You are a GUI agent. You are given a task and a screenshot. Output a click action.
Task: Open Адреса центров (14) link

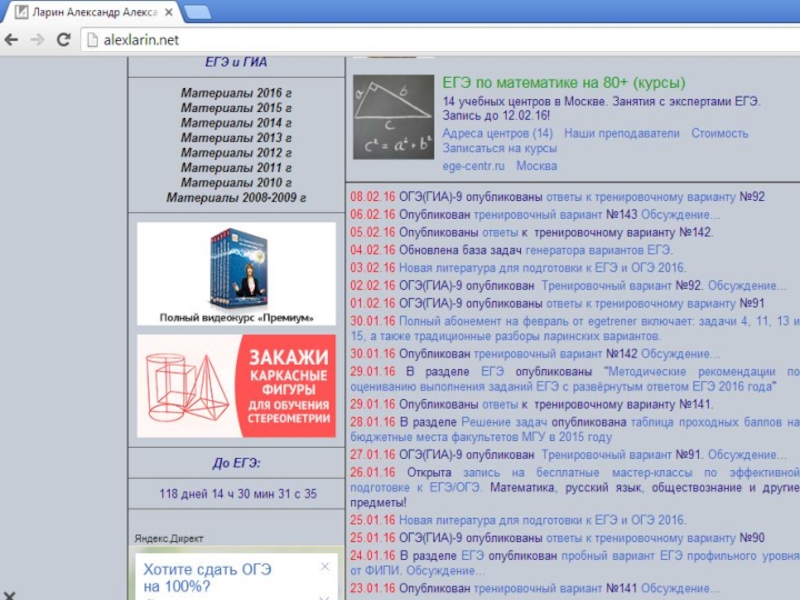click(497, 134)
